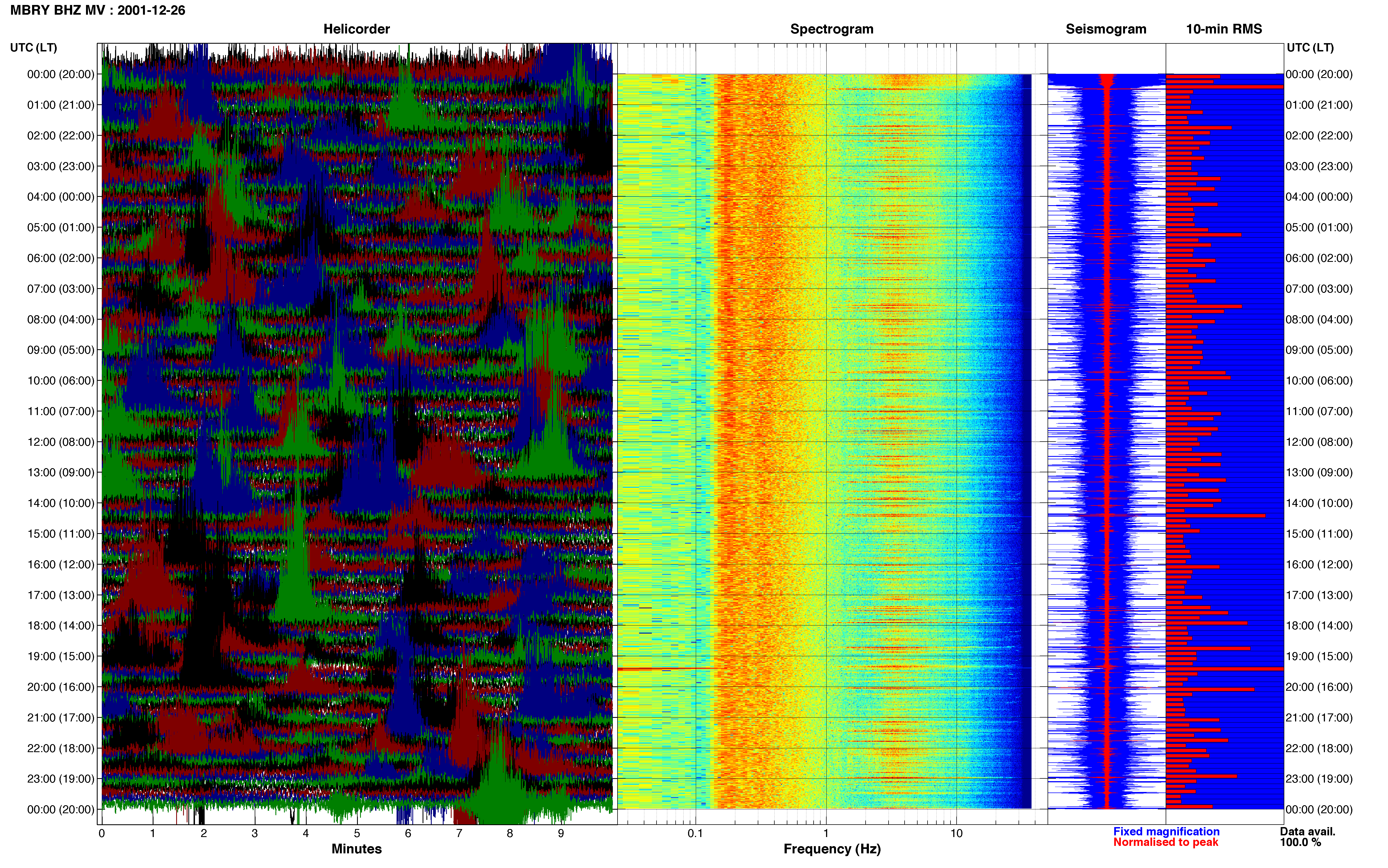Viewport: 1388px width, 868px height.
Task: Click the left '14:00 (10:00)' time label
Action: (x=60, y=504)
